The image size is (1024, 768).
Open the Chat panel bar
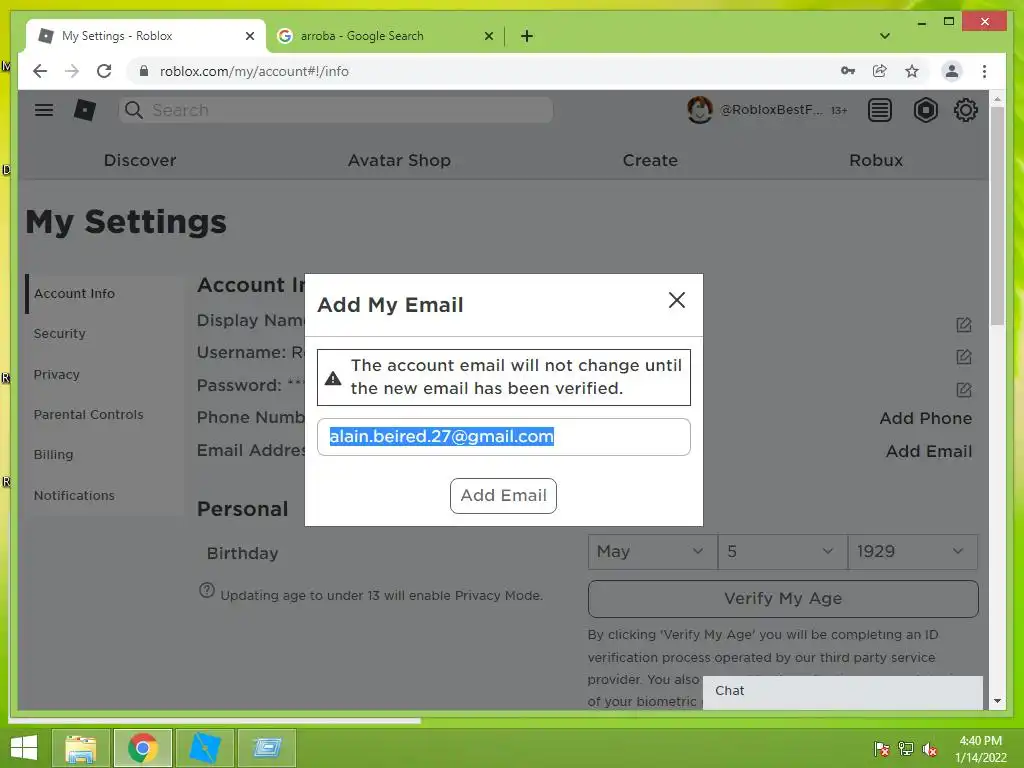click(842, 691)
